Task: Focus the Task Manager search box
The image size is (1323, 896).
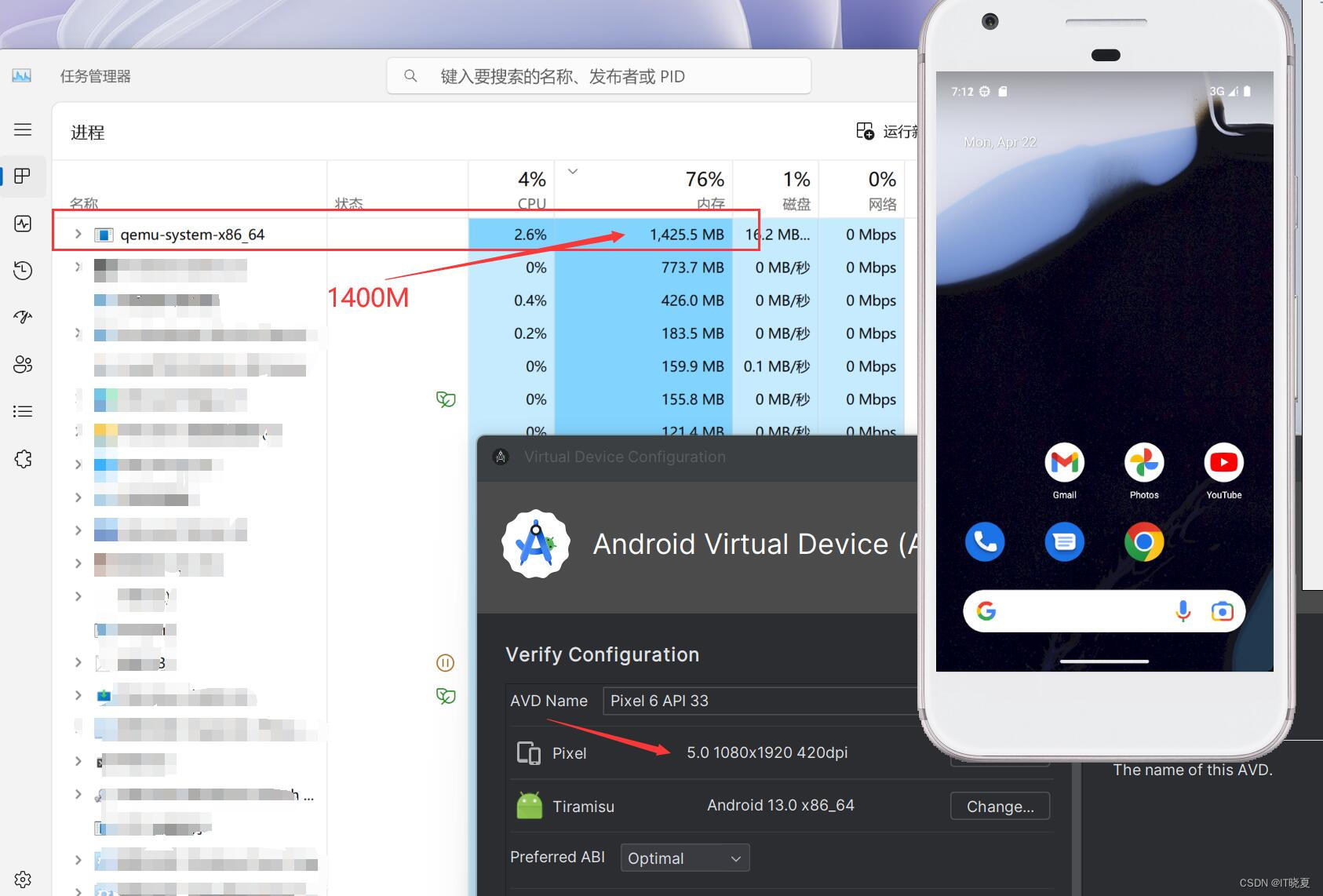Action: (x=599, y=76)
